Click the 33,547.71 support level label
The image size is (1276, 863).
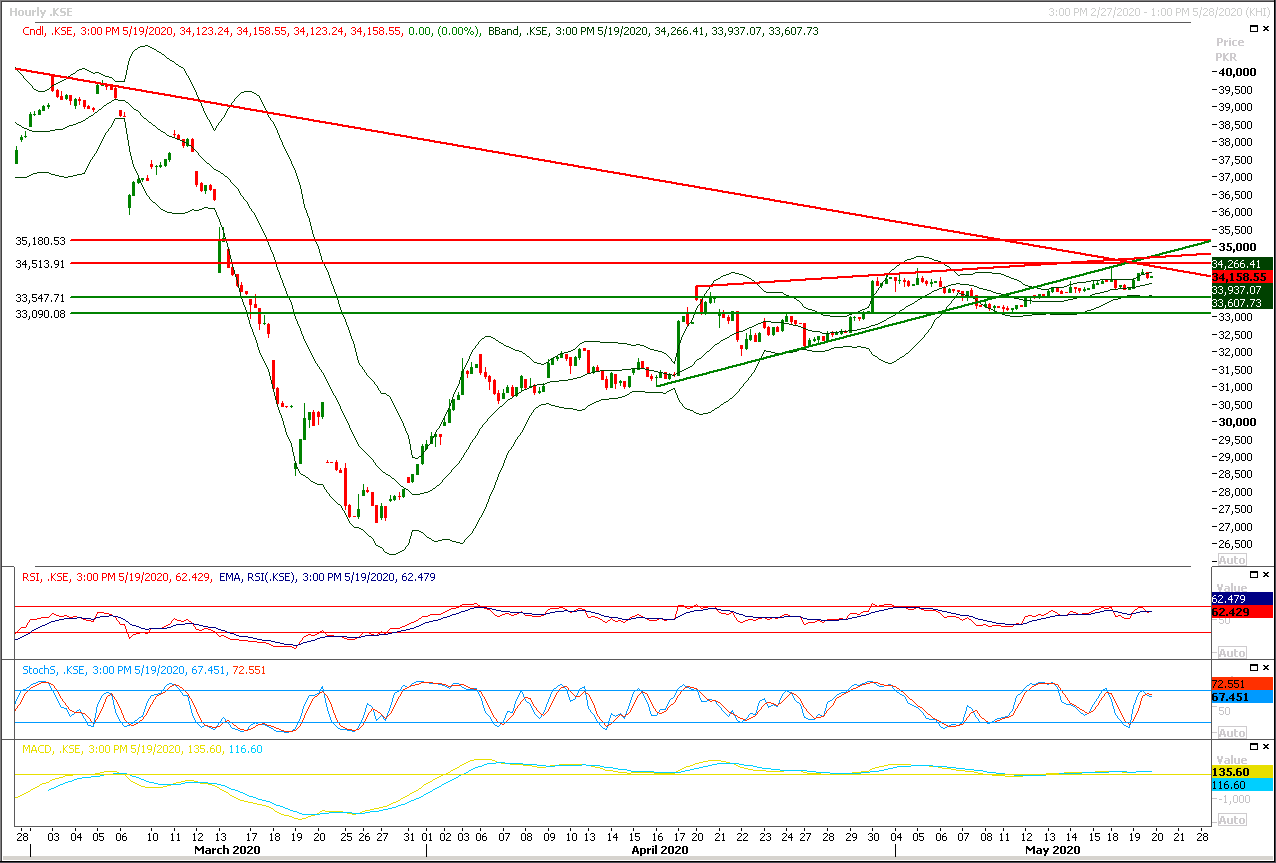[41, 298]
